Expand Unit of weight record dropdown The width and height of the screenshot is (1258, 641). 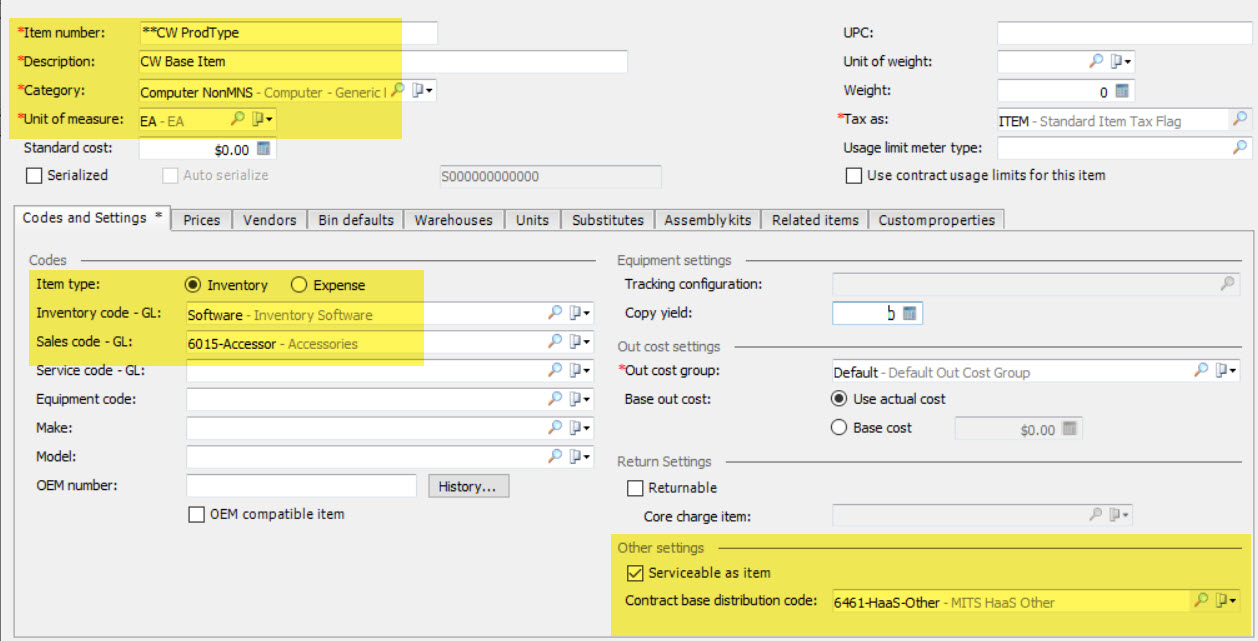click(1122, 62)
